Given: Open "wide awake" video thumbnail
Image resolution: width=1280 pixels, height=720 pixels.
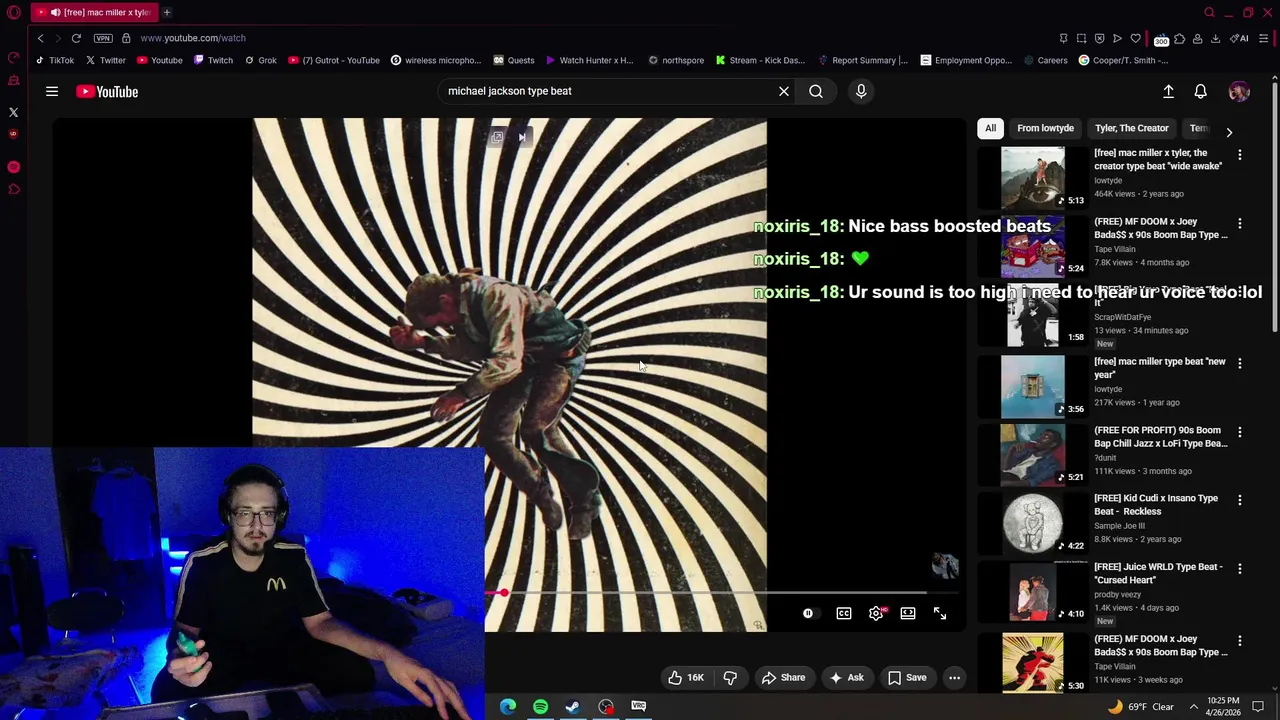Looking at the screenshot, I should point(1033,178).
